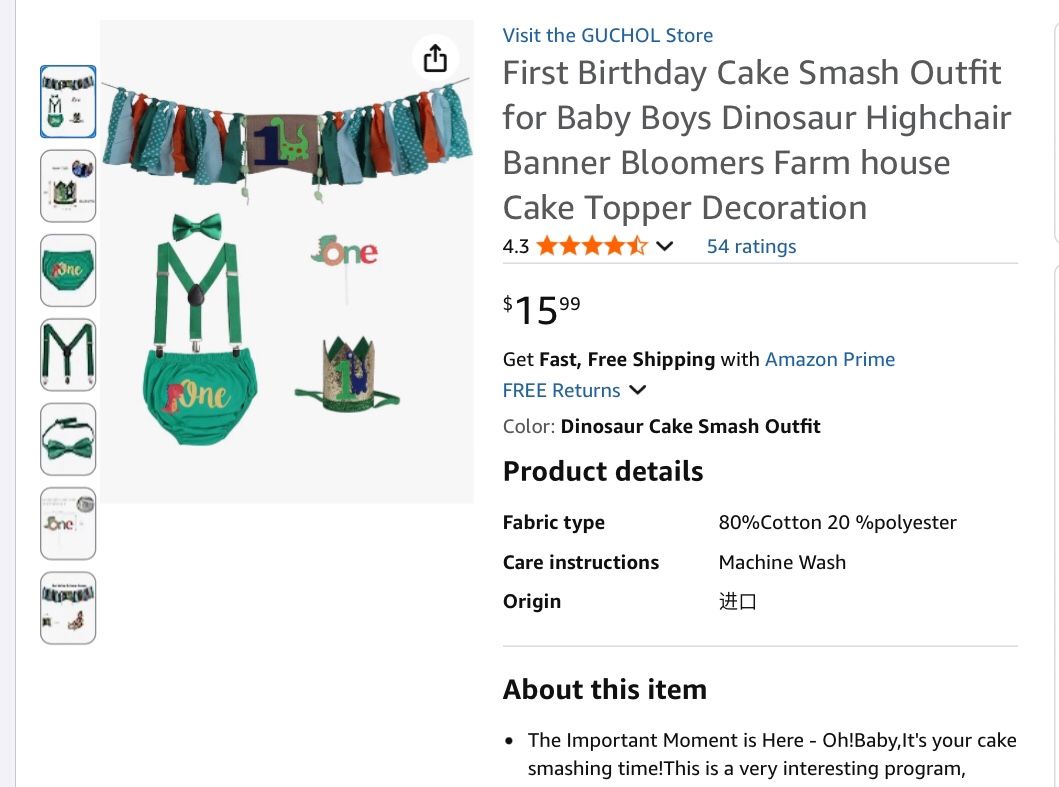Click the share icon on the product image
Viewport: 1059px width, 787px height.
click(x=436, y=58)
